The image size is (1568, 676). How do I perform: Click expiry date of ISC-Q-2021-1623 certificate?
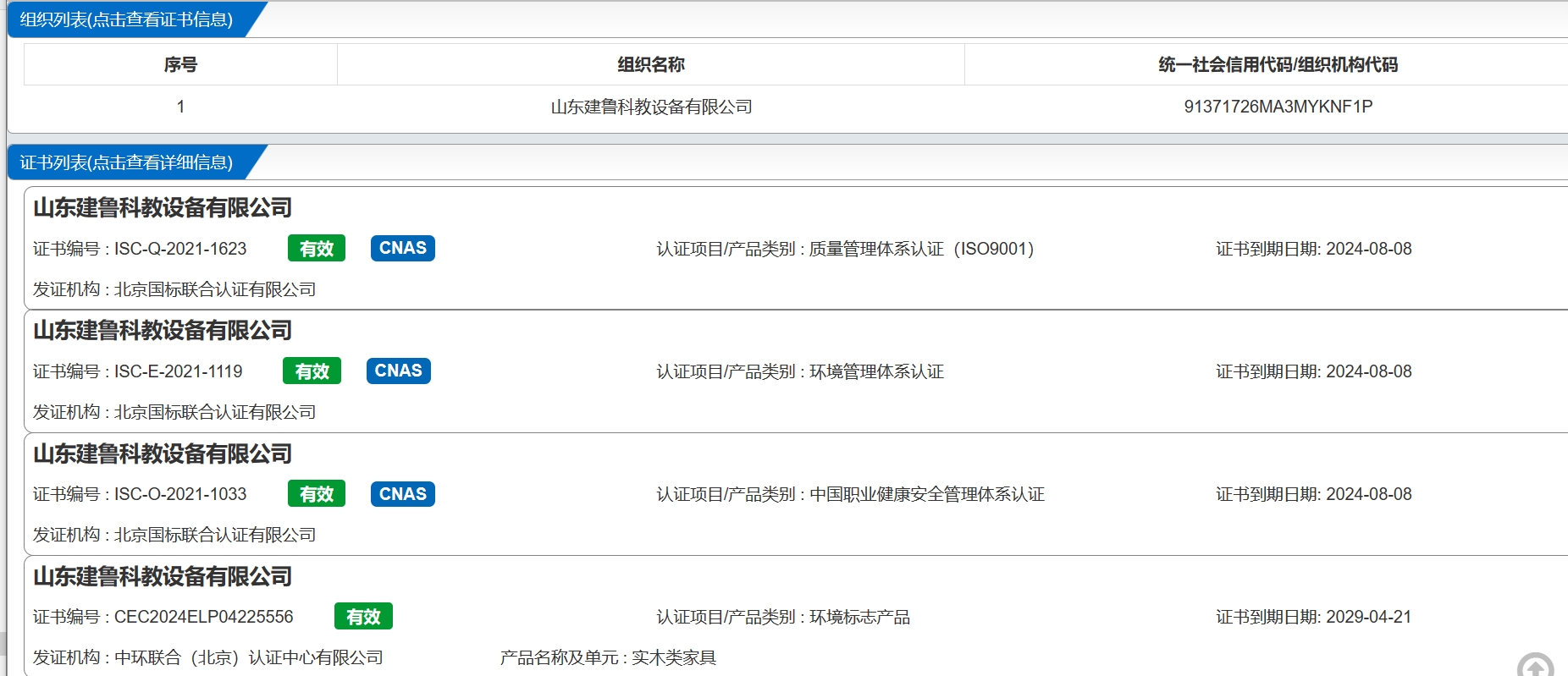1369,249
